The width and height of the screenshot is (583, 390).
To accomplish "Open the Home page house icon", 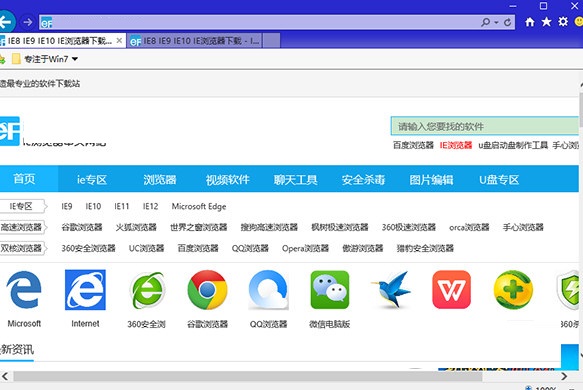I will click(x=529, y=22).
